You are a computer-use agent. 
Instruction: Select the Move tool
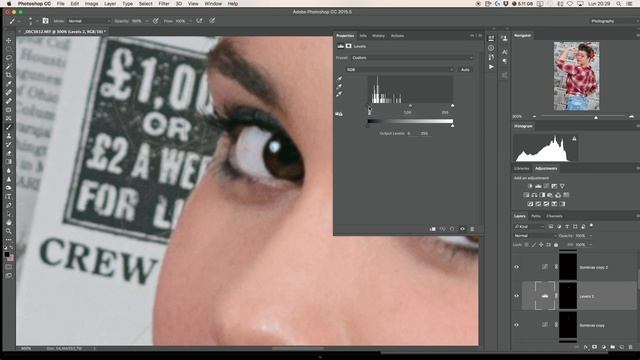point(9,41)
